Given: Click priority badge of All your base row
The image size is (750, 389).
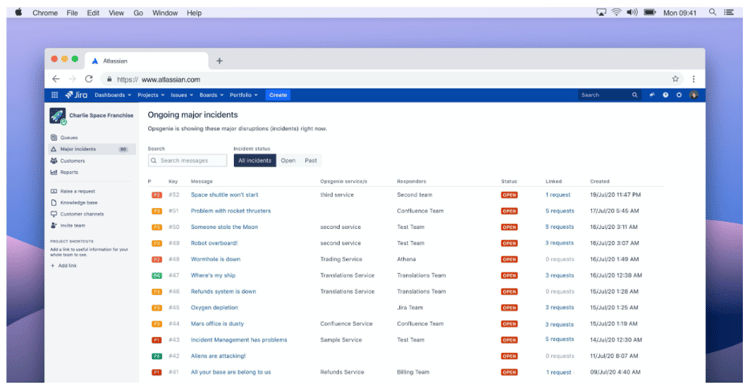Looking at the screenshot, I should click(x=157, y=372).
